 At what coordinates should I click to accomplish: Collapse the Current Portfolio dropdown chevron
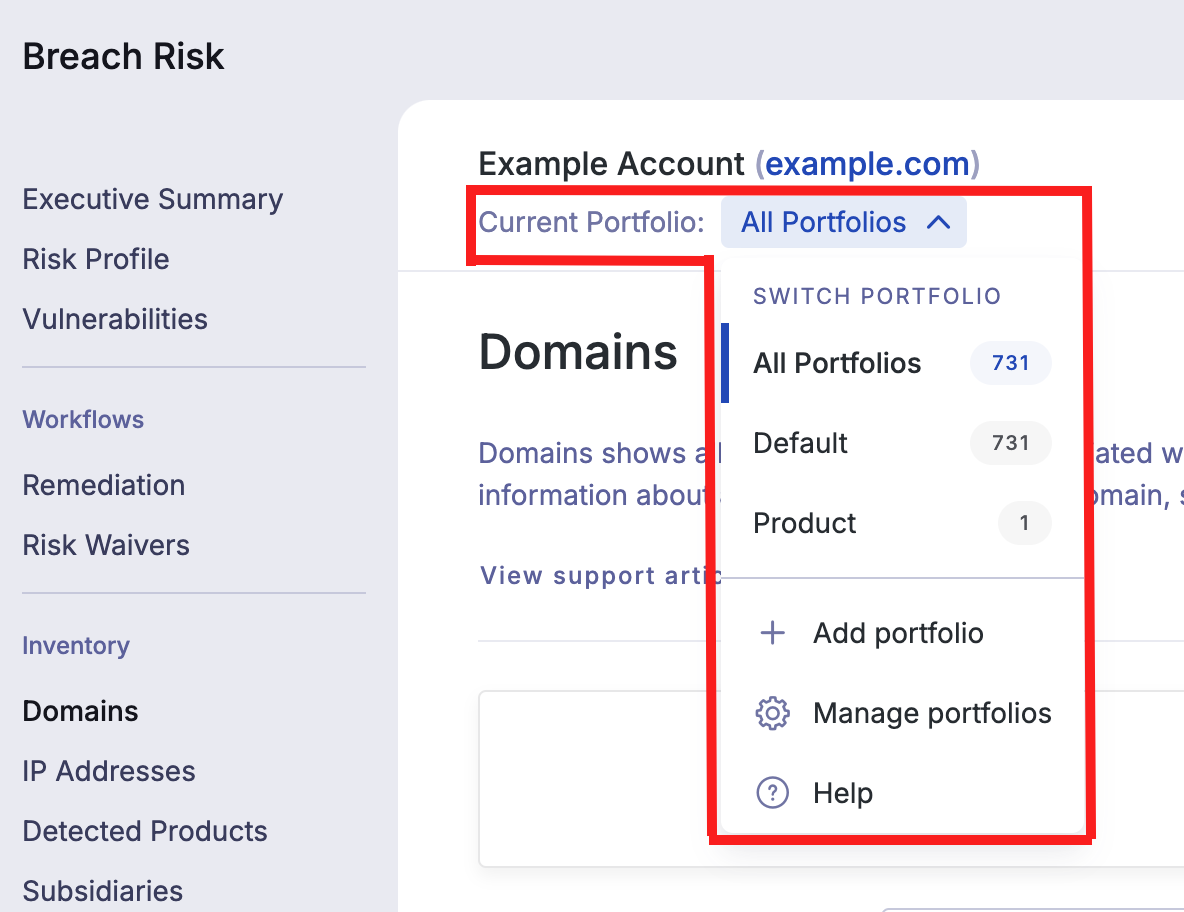click(x=938, y=222)
